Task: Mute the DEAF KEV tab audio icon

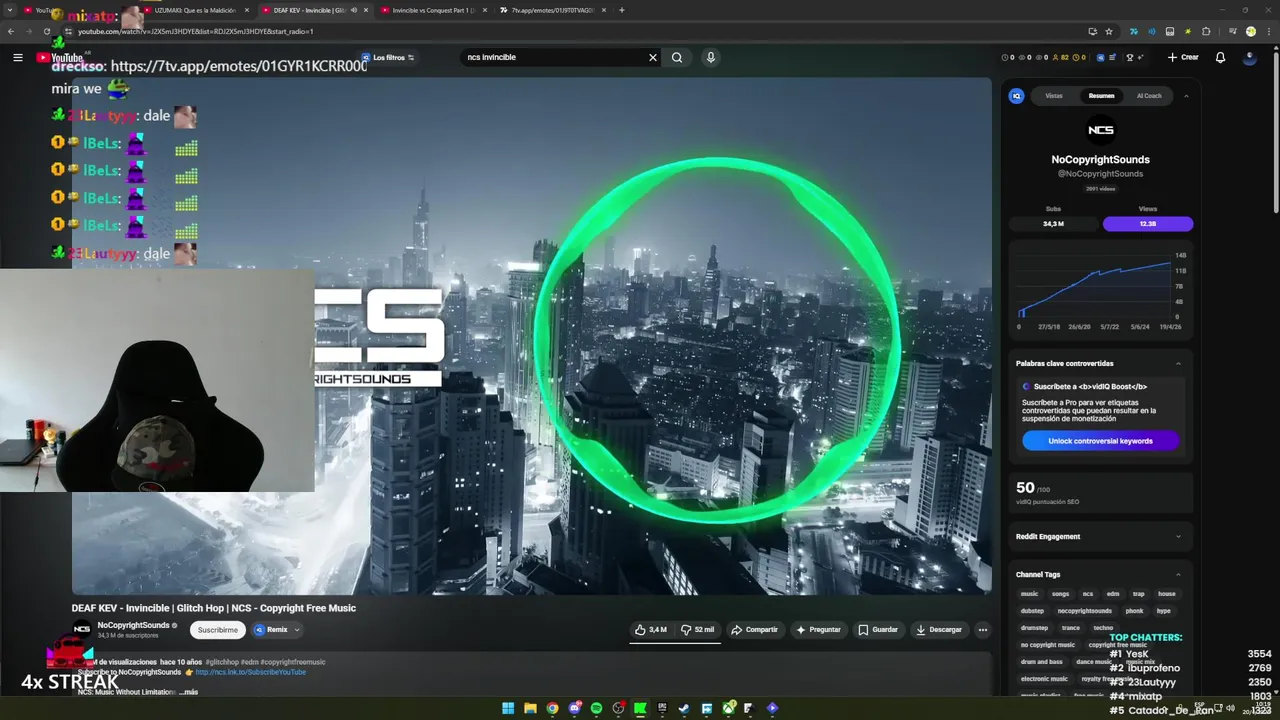Action: 353,10
